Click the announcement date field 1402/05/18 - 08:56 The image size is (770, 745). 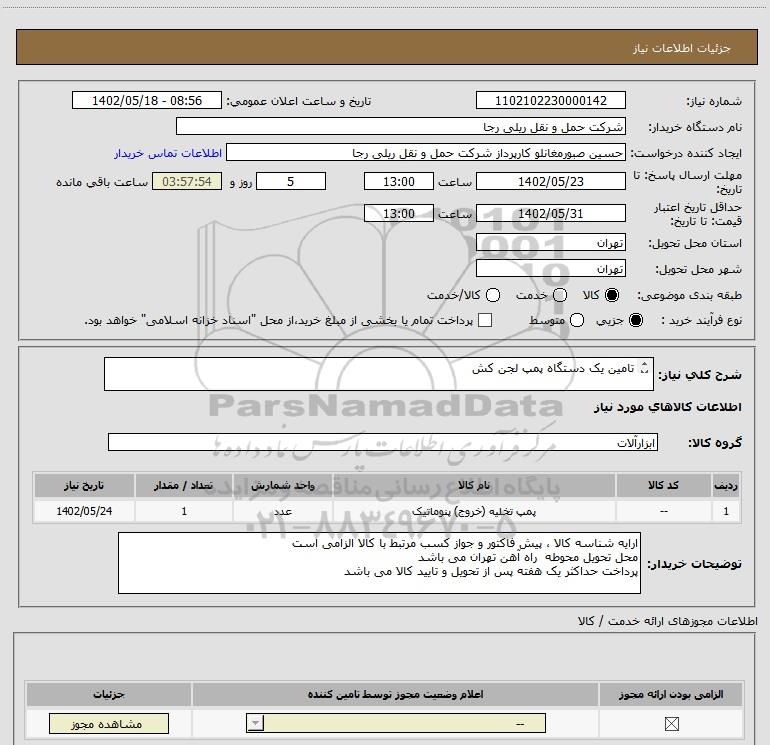[147, 100]
